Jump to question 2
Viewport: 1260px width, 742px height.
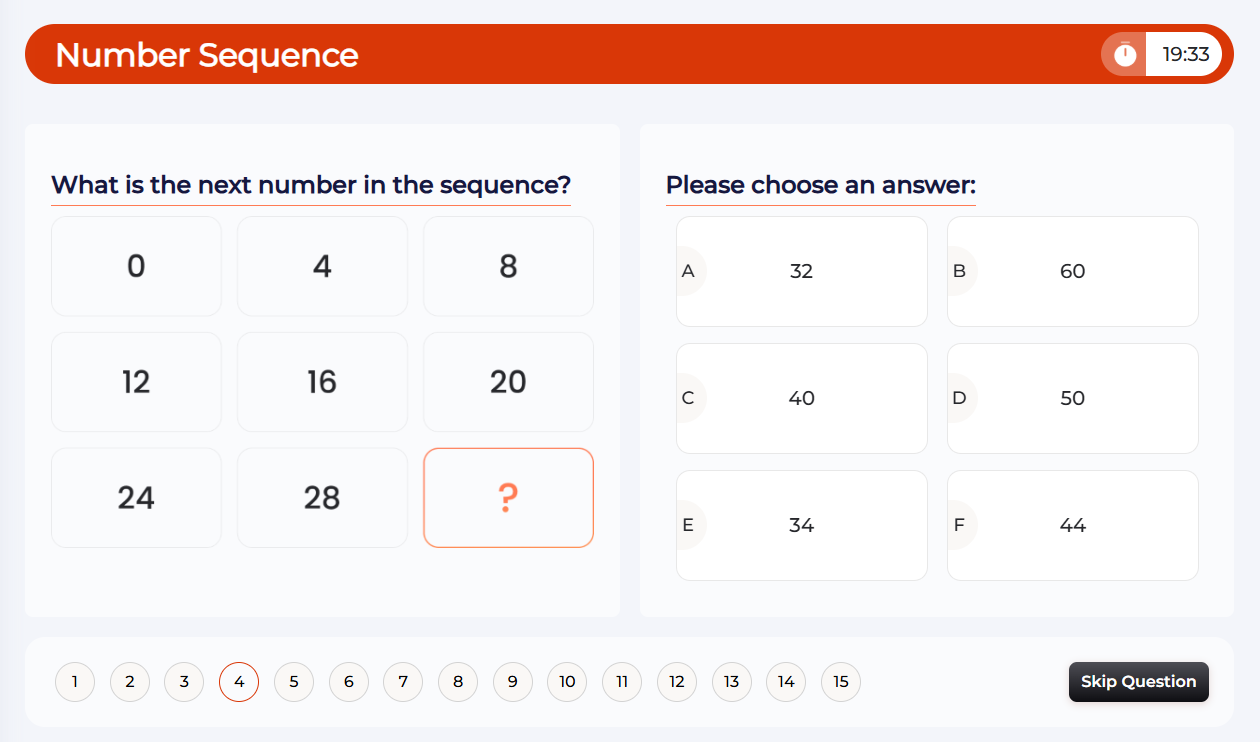(130, 682)
